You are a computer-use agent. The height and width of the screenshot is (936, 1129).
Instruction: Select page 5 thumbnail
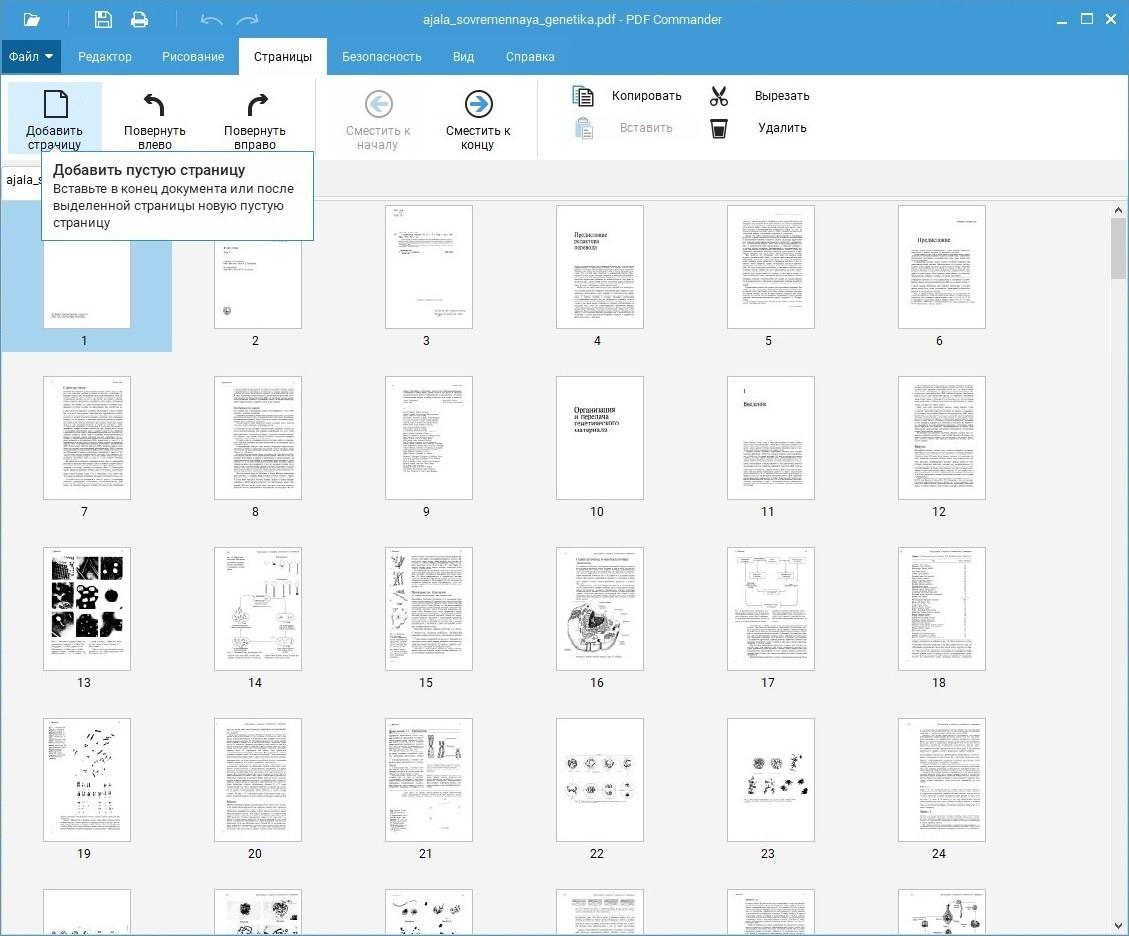[770, 266]
